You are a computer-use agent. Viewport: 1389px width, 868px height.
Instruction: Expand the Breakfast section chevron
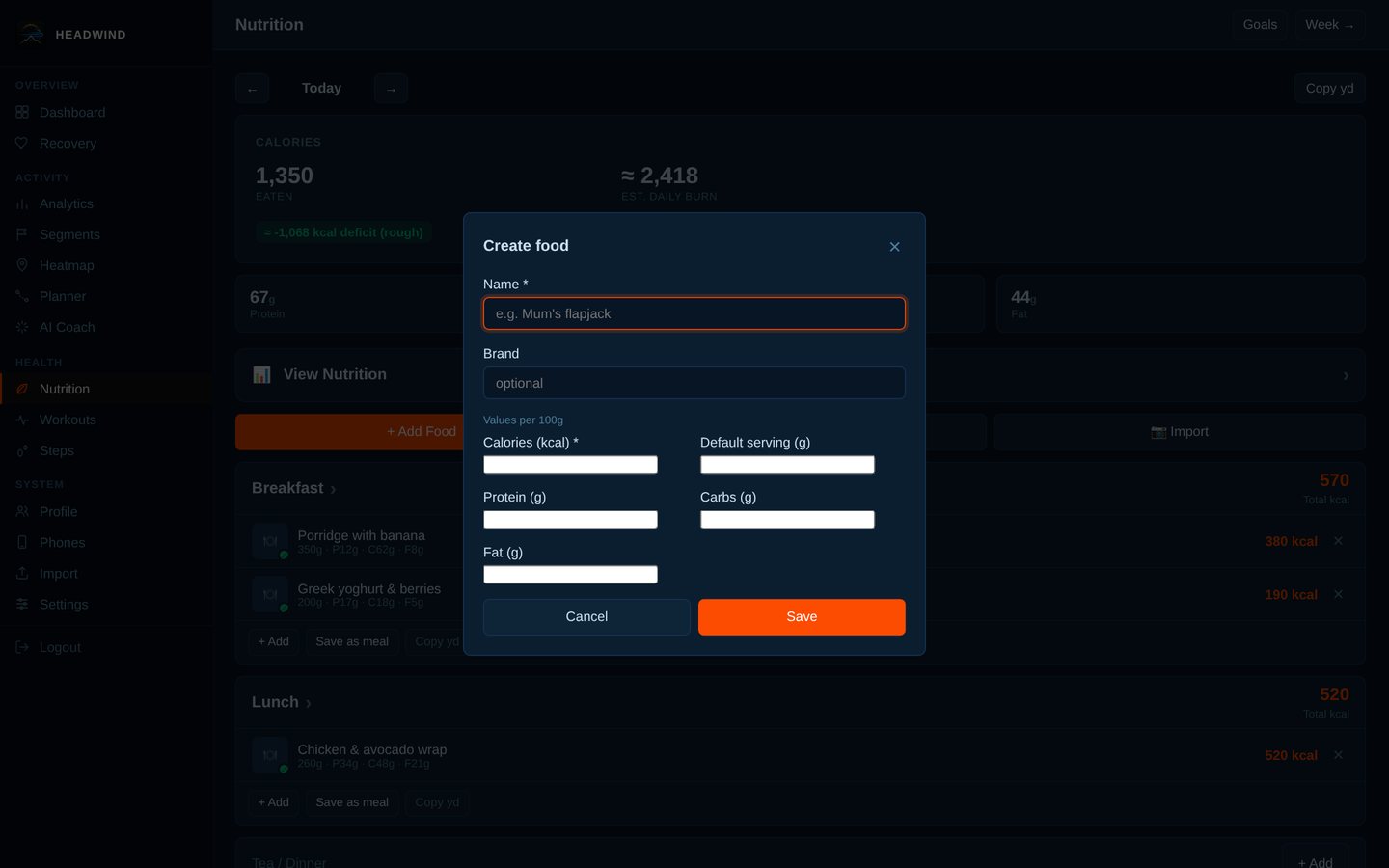[x=333, y=490]
